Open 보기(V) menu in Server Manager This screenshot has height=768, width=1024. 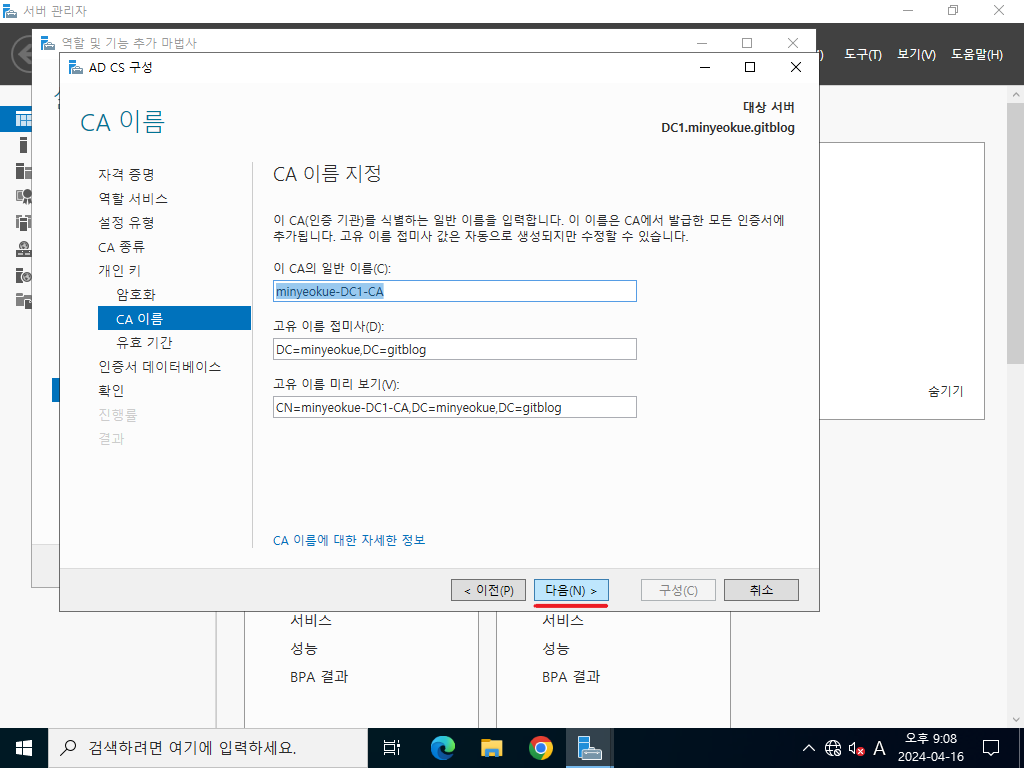(916, 54)
